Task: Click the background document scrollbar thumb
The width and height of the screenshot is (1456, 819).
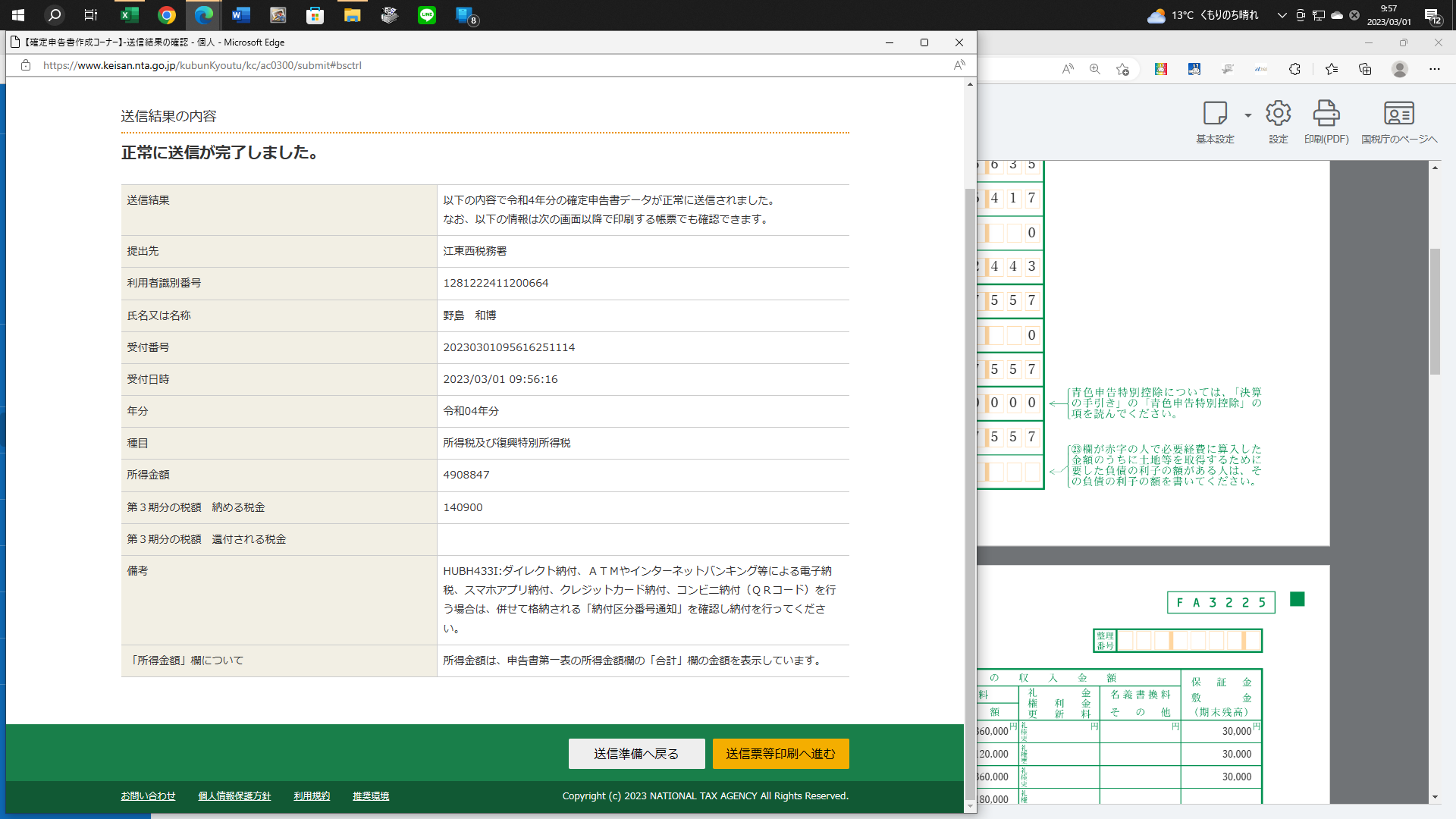Action: pyautogui.click(x=1435, y=311)
